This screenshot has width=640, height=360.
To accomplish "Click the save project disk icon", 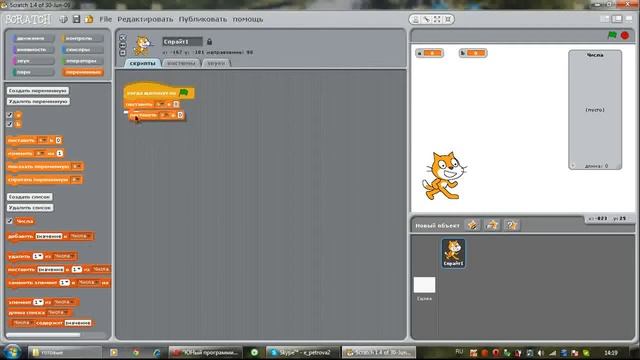I will pyautogui.click(x=76, y=19).
